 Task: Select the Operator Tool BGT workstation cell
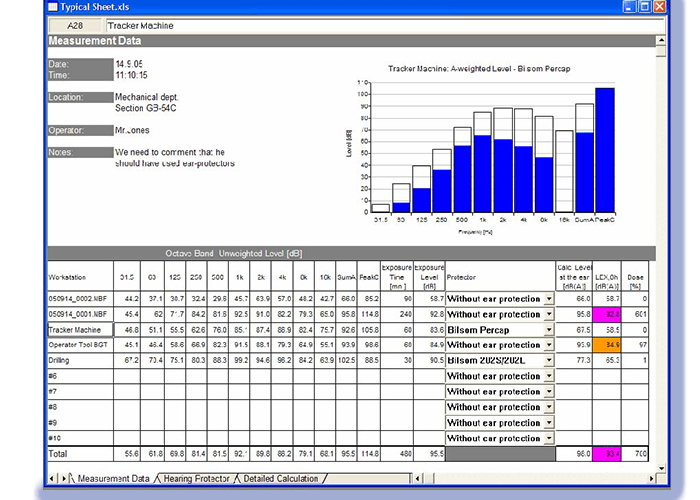coord(80,345)
